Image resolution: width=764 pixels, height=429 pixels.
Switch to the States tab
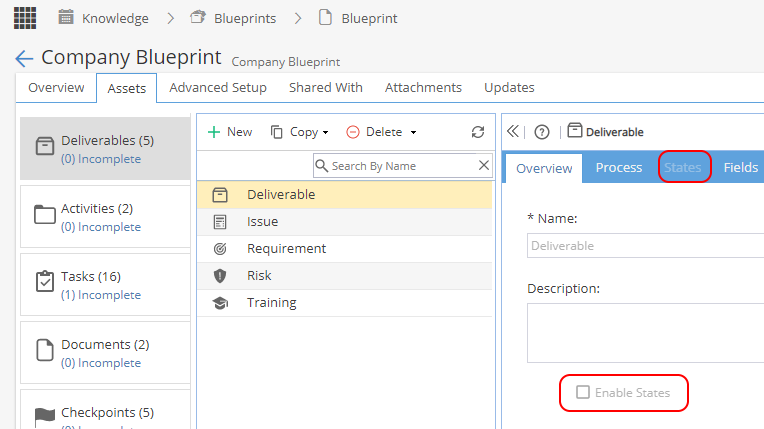click(x=683, y=168)
